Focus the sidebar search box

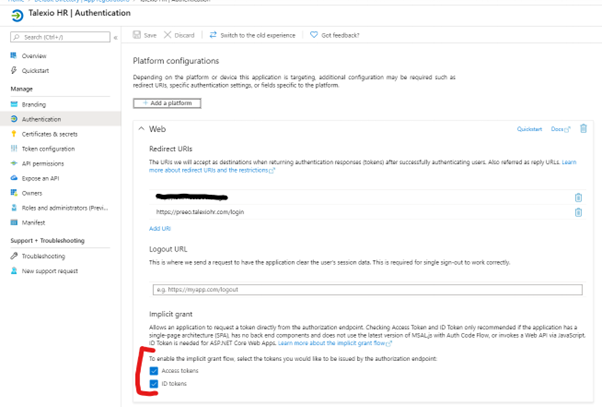[x=60, y=37]
